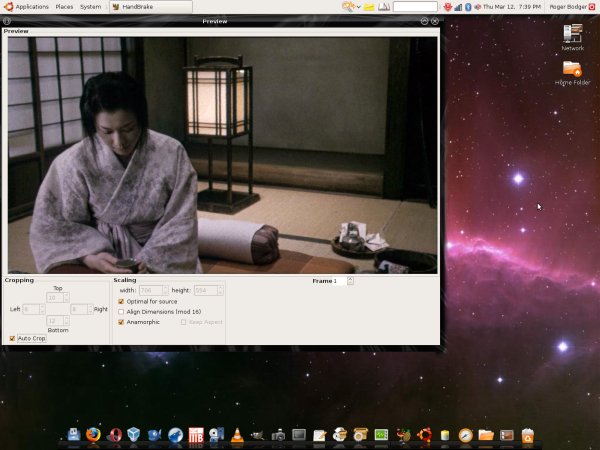Screen dimensions: 600x450
Task: Click the Bottom crop value spinner
Action: point(56,320)
